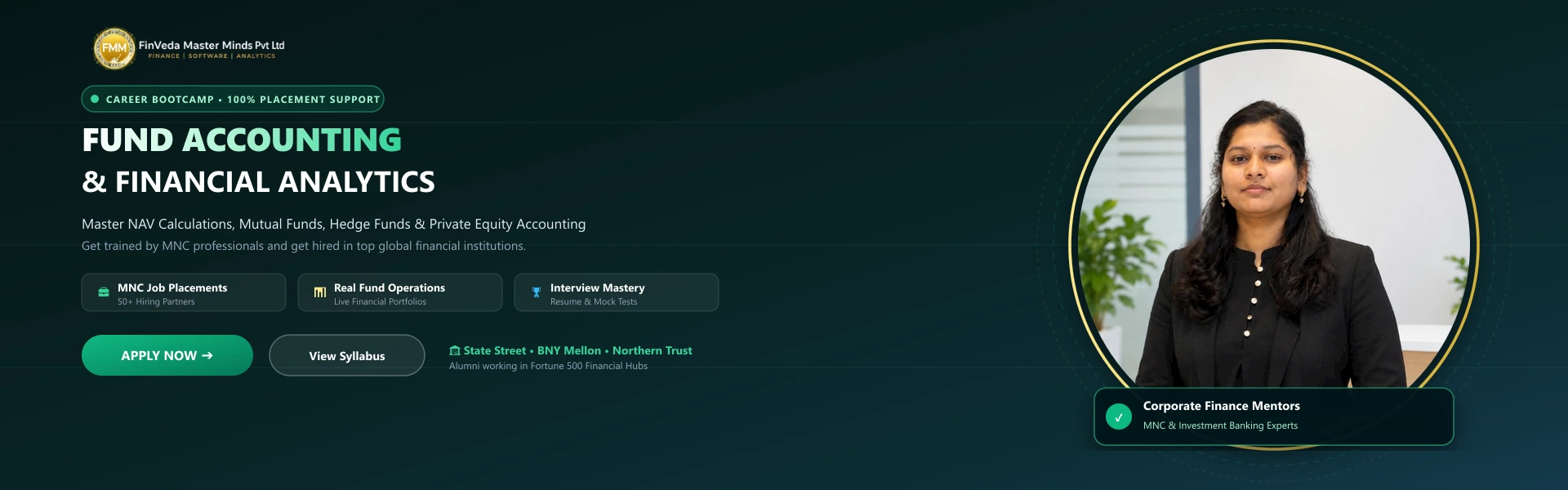
Task: Click 'MNC & Investment Banking Experts' text
Action: 1220,425
